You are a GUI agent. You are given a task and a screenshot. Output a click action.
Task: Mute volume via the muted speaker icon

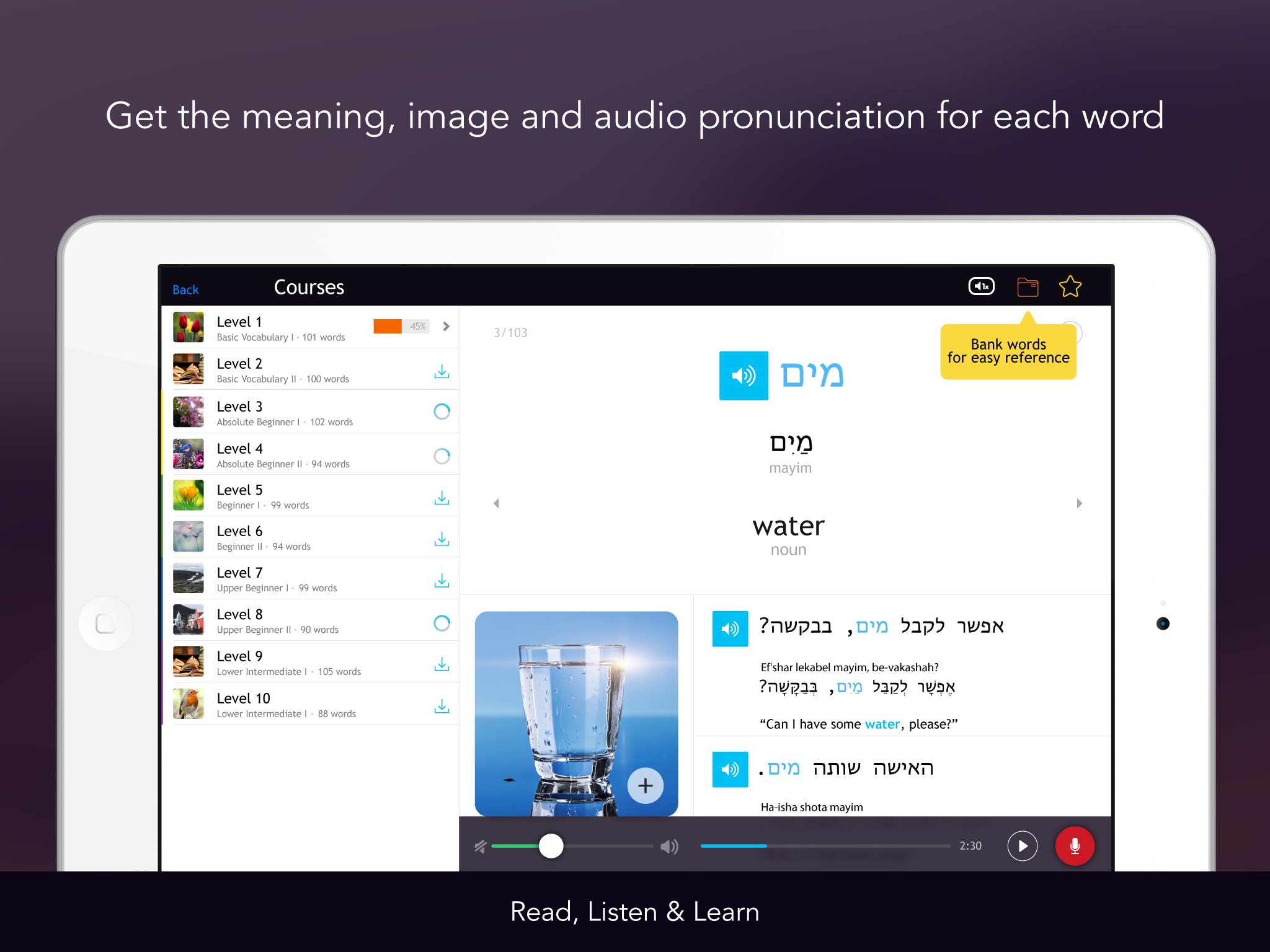tap(481, 846)
